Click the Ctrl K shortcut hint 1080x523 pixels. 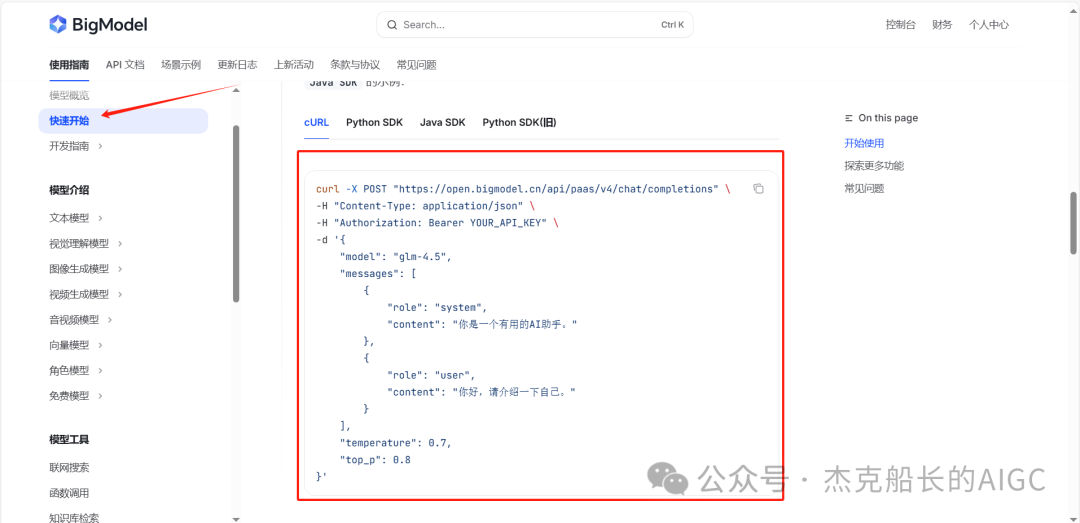(x=672, y=25)
